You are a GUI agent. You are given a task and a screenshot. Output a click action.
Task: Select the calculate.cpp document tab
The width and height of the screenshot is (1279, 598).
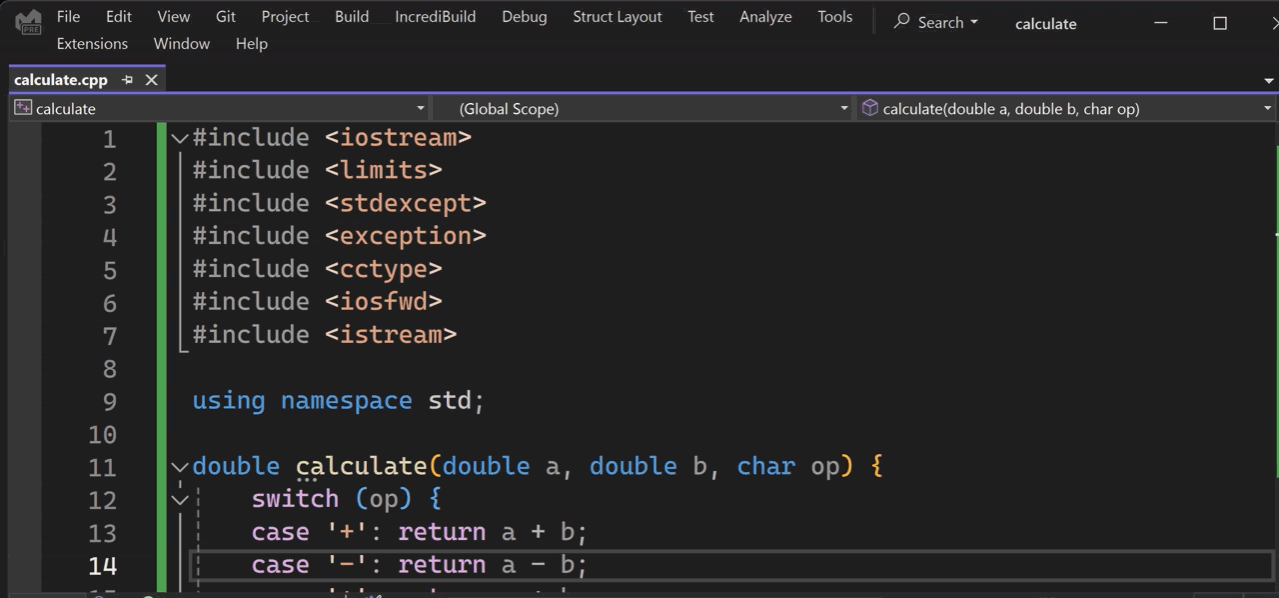pyautogui.click(x=61, y=80)
